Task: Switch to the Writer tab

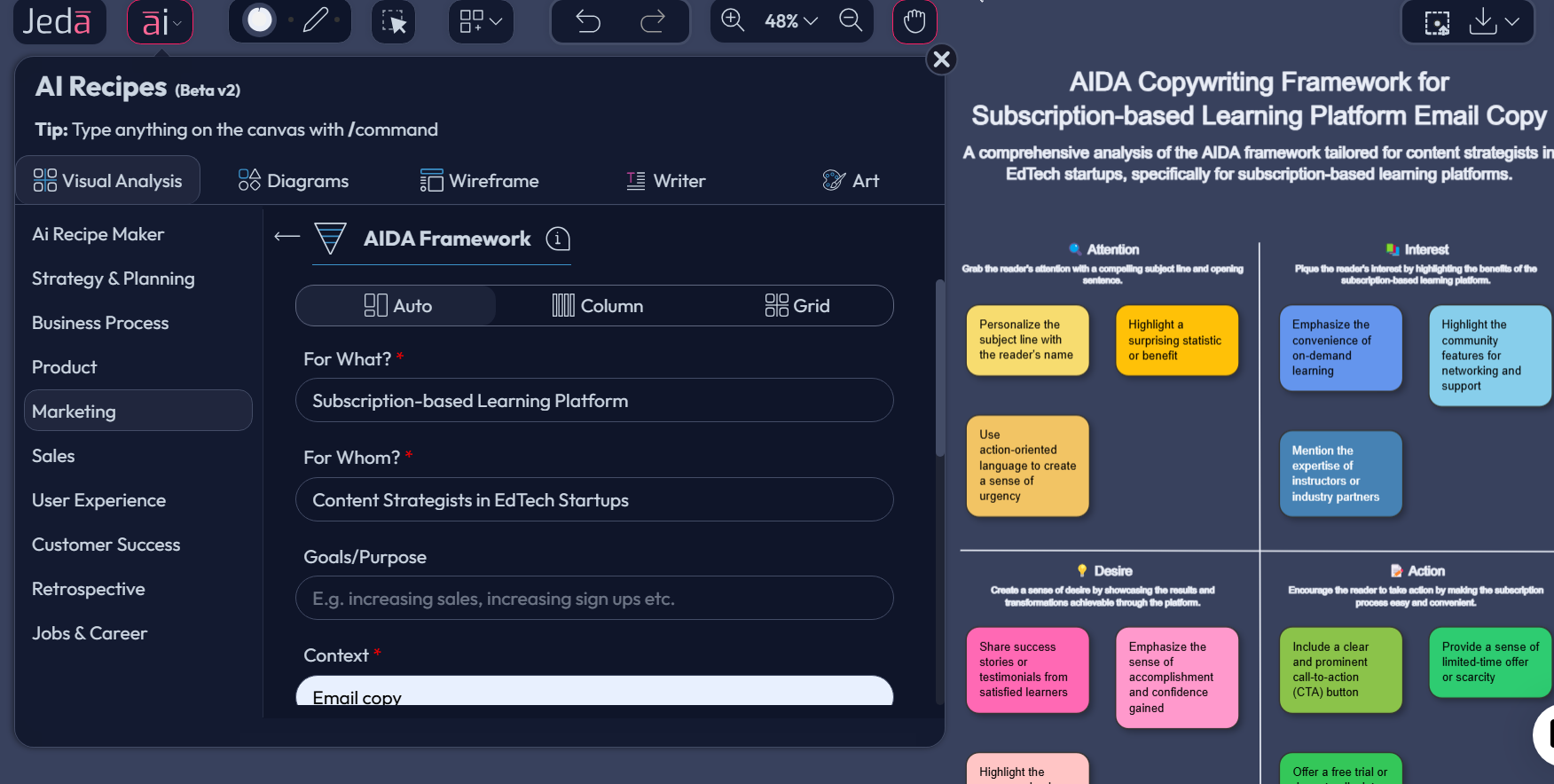Action: click(x=666, y=181)
